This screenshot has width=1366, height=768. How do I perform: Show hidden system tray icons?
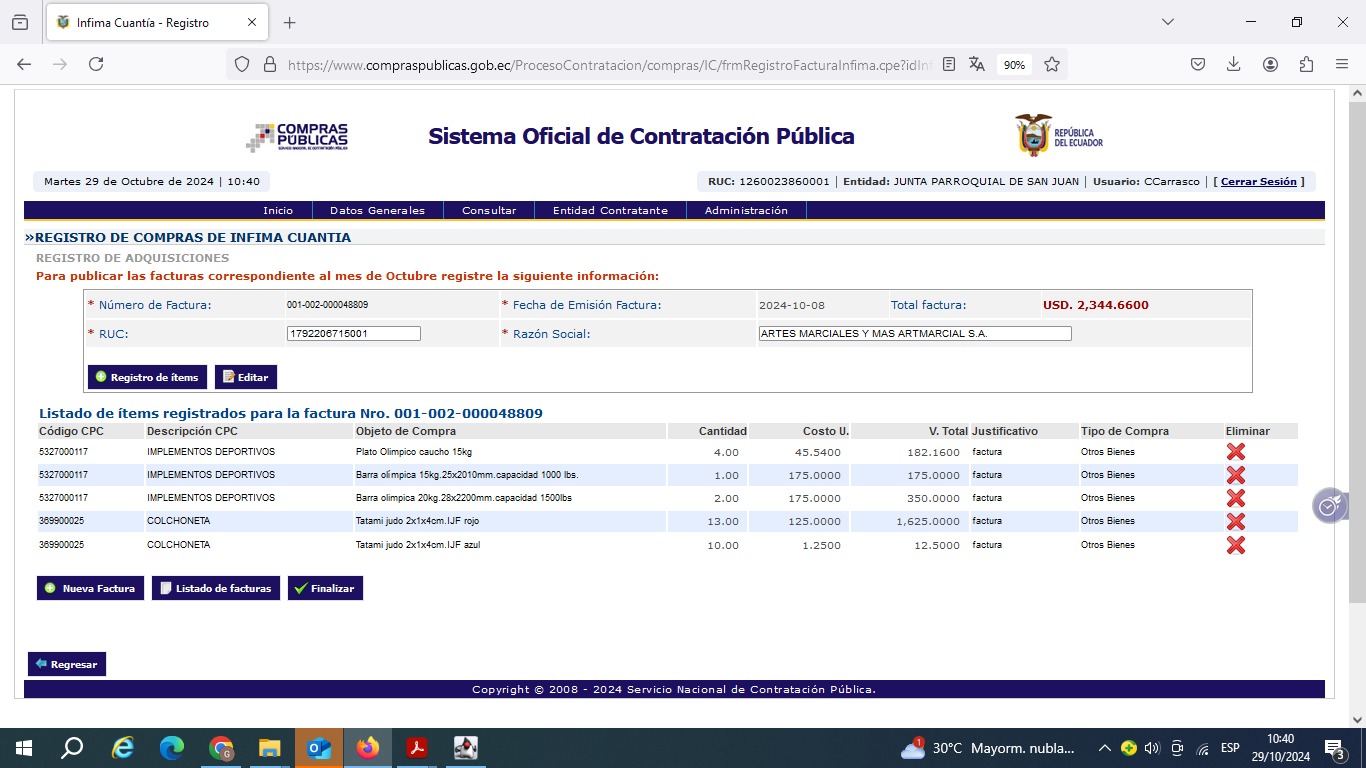coord(1104,748)
